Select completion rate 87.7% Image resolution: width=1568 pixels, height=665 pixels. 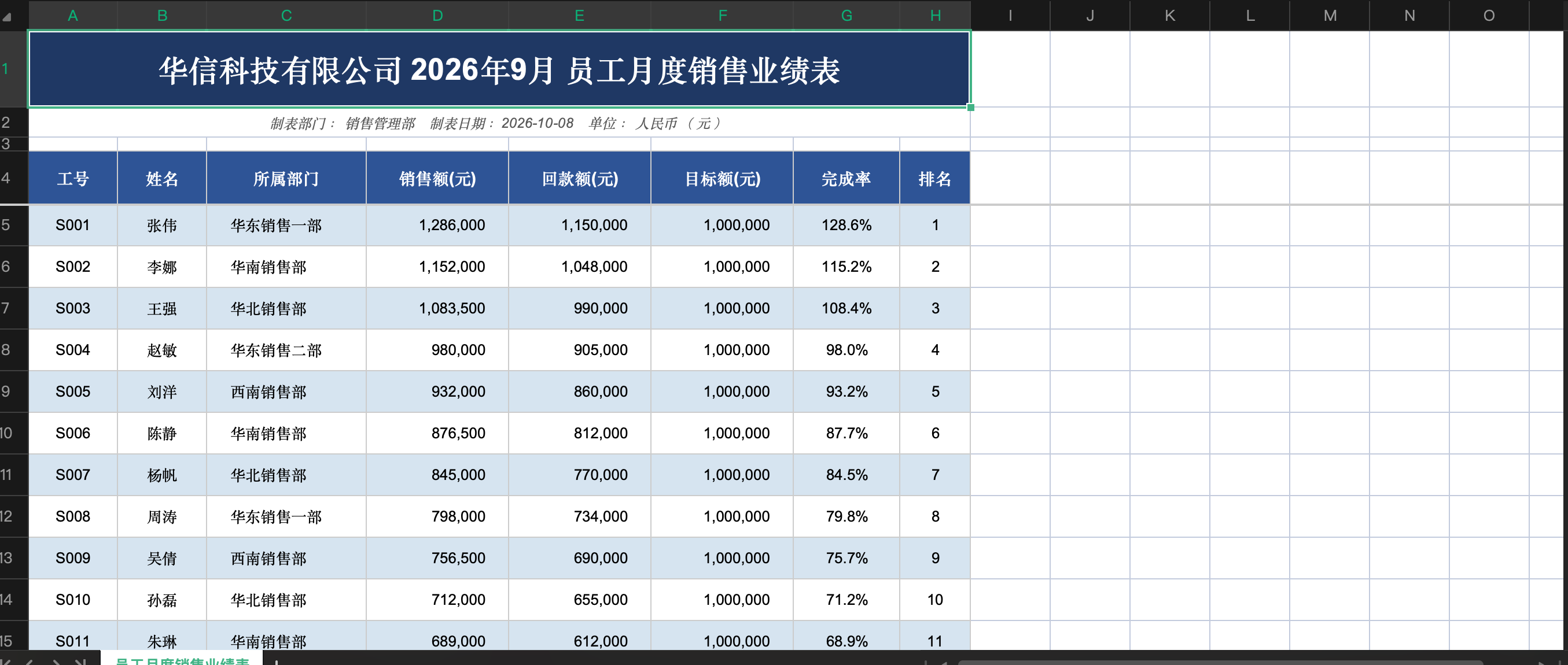click(x=846, y=433)
